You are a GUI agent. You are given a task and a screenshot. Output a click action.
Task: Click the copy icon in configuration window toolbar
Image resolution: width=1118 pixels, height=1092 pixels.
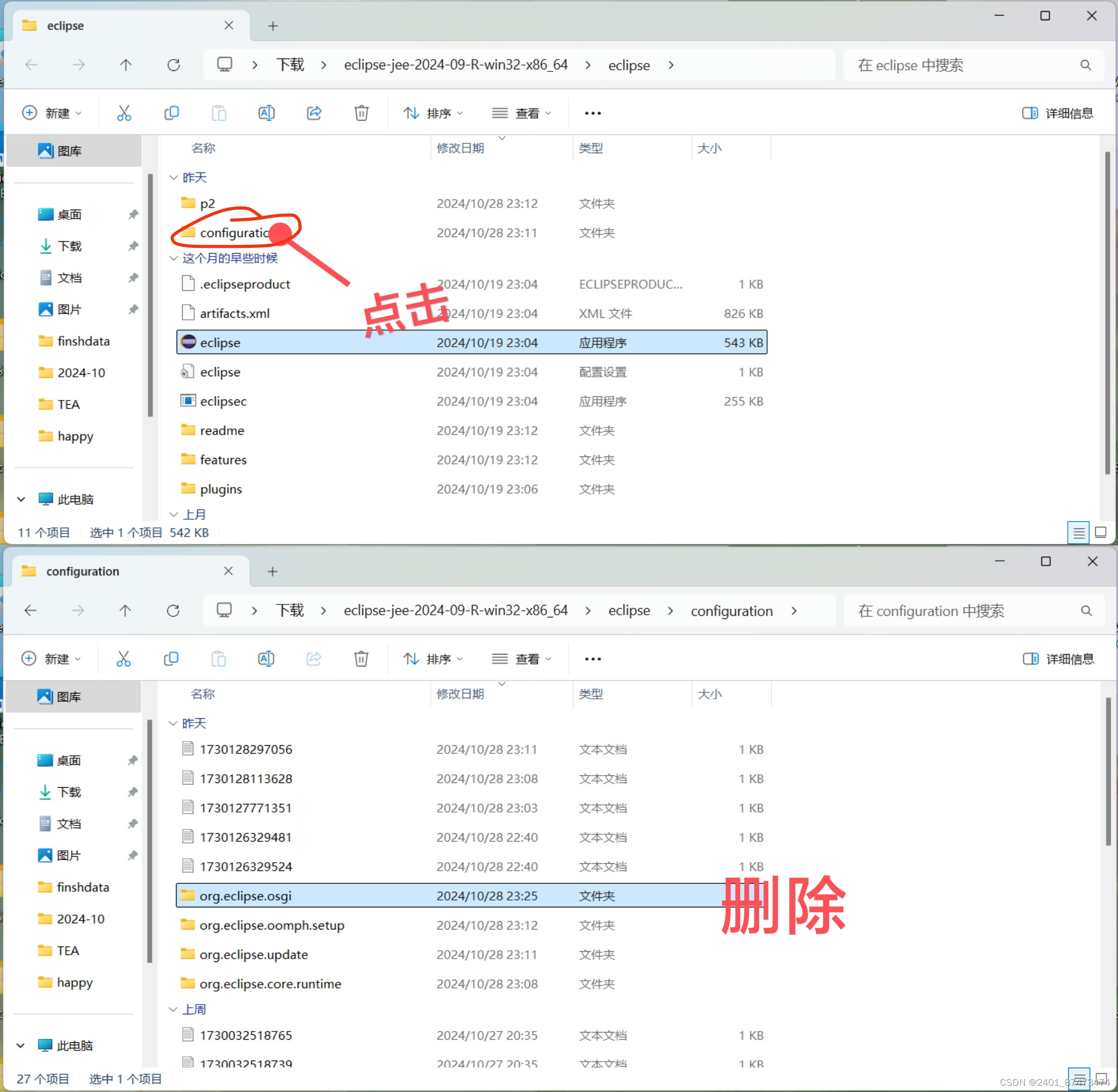tap(171, 659)
